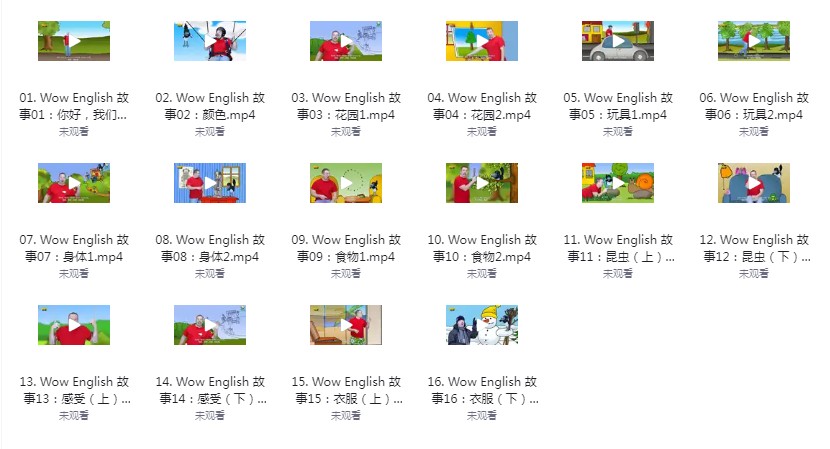830x449 pixels.
Task: Play the 05 玩具1 car video thumbnail
Action: tap(618, 41)
